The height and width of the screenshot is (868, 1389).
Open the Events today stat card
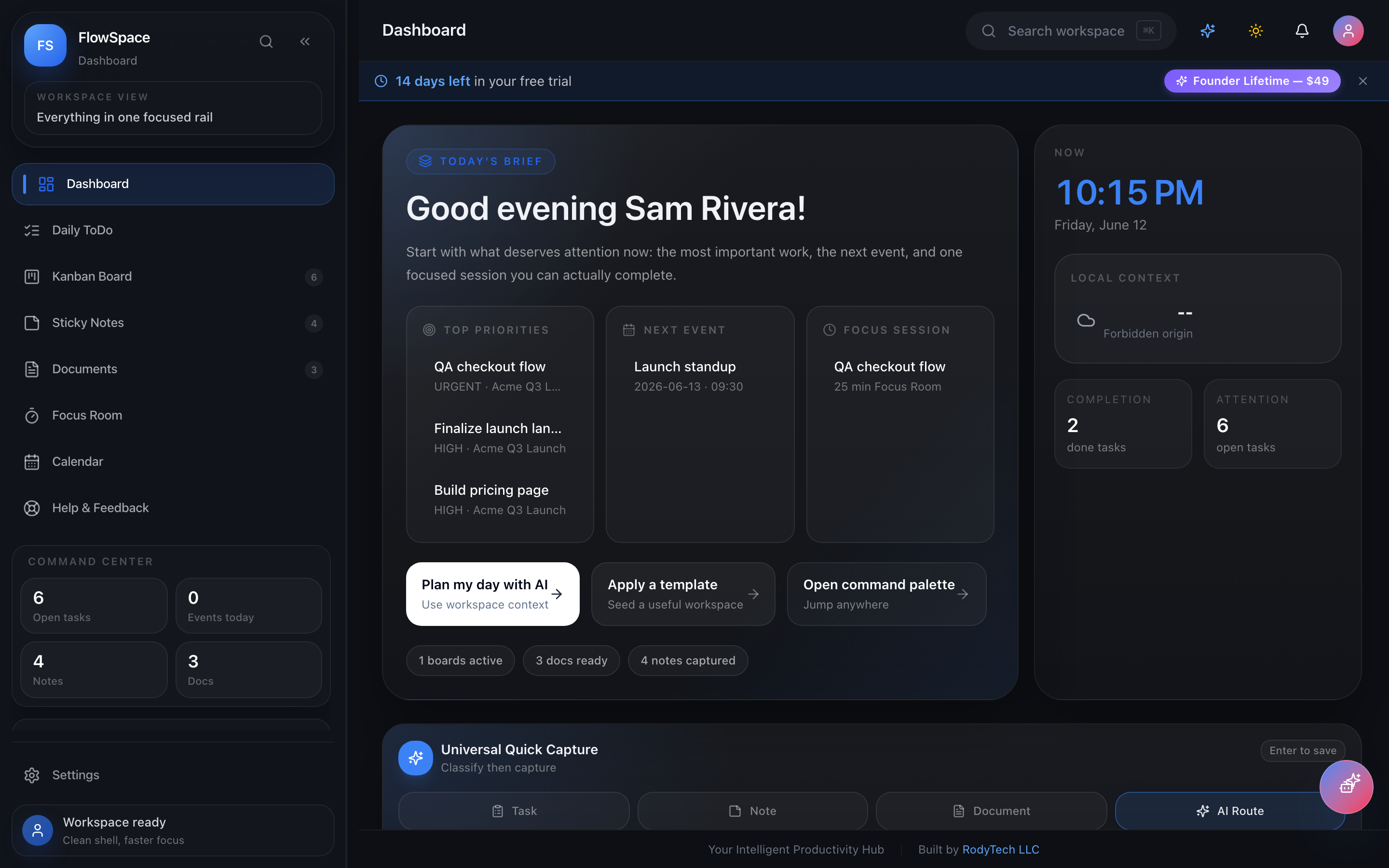248,606
